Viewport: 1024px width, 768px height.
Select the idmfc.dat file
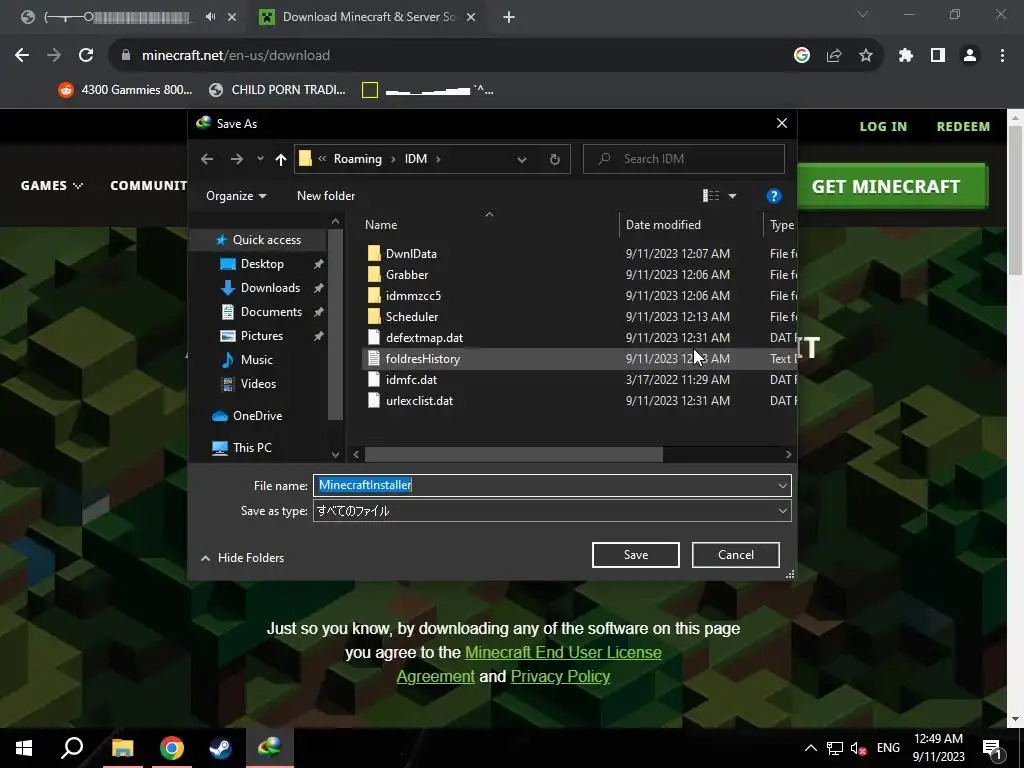pos(411,379)
